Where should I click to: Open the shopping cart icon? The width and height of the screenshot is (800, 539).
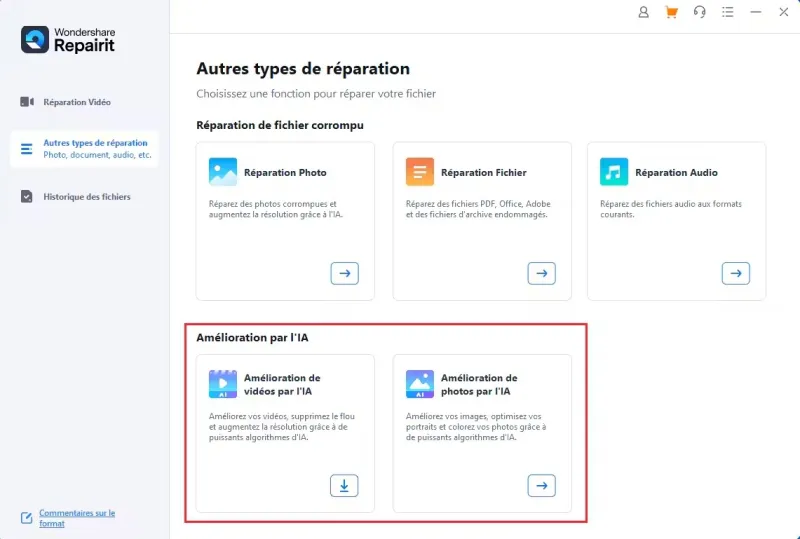point(671,12)
